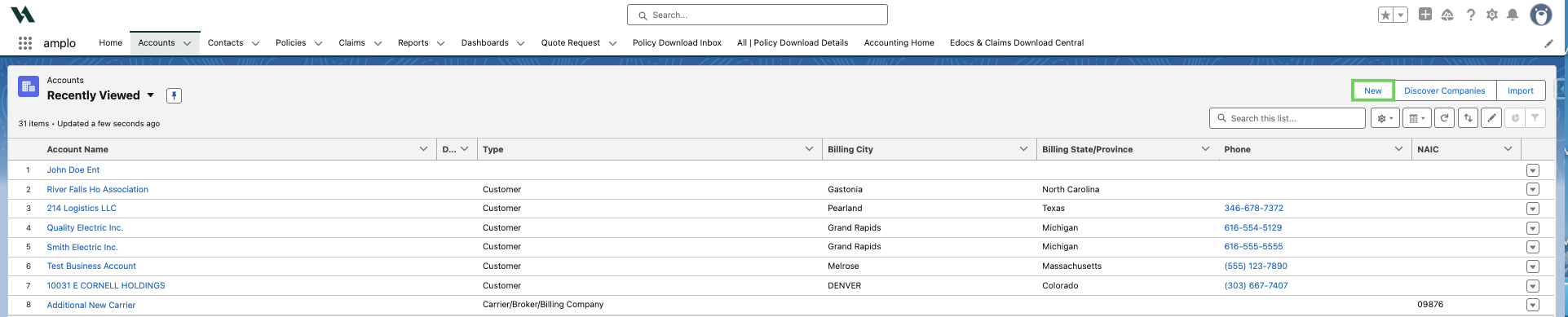Expand the Quote Request tab chevron menu

[x=612, y=43]
